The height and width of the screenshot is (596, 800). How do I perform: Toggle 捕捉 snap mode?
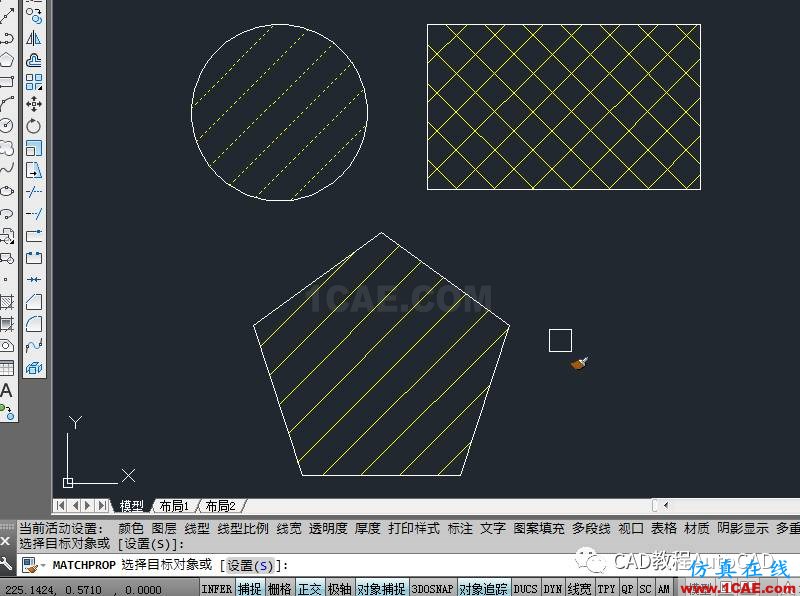[x=249, y=588]
